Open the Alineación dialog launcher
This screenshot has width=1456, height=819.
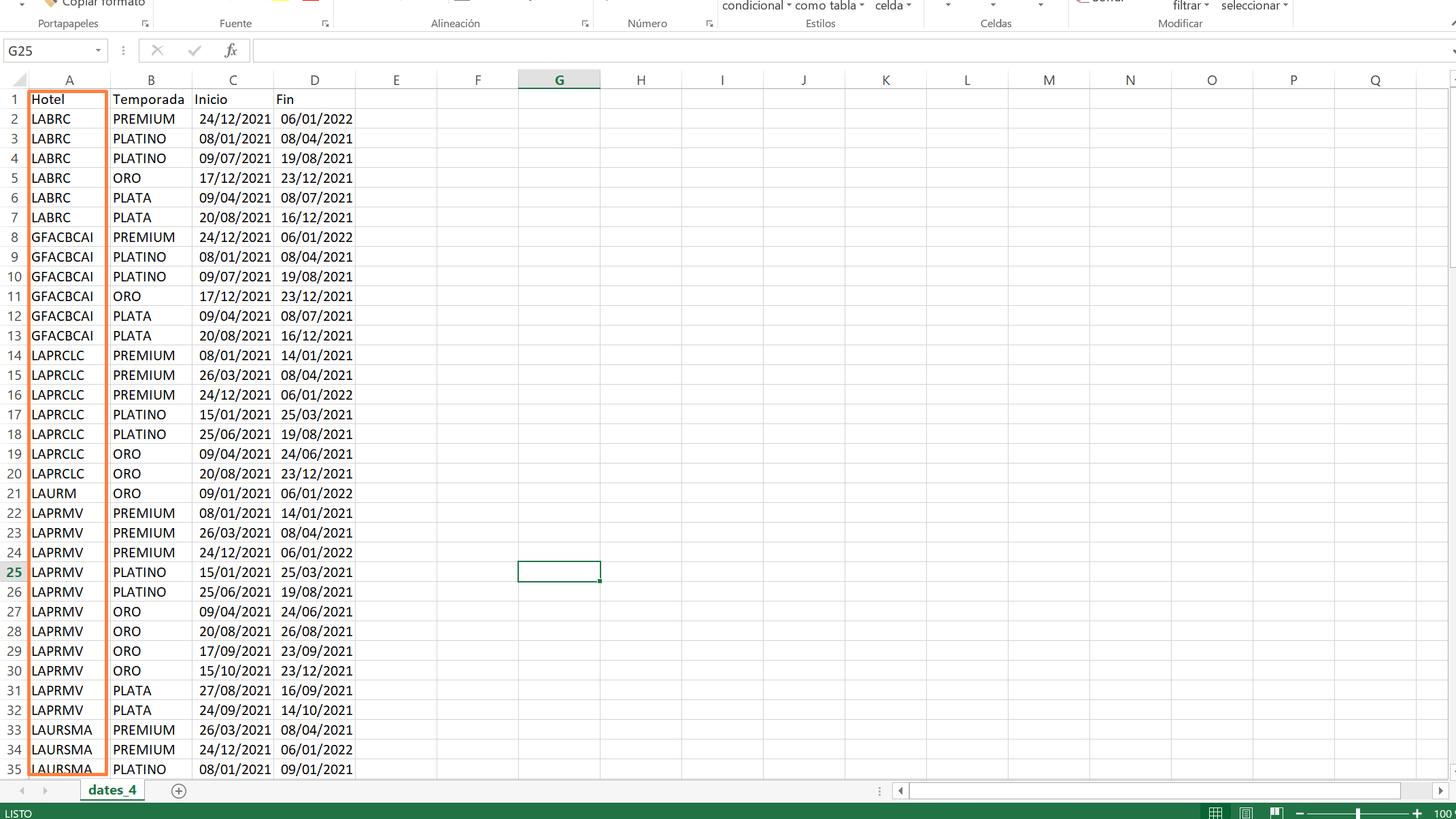point(585,24)
